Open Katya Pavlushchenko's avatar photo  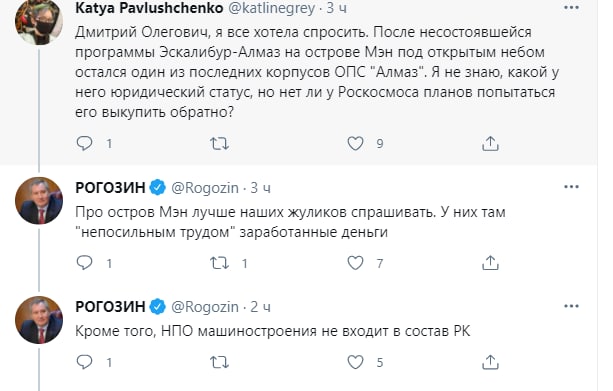(x=39, y=20)
